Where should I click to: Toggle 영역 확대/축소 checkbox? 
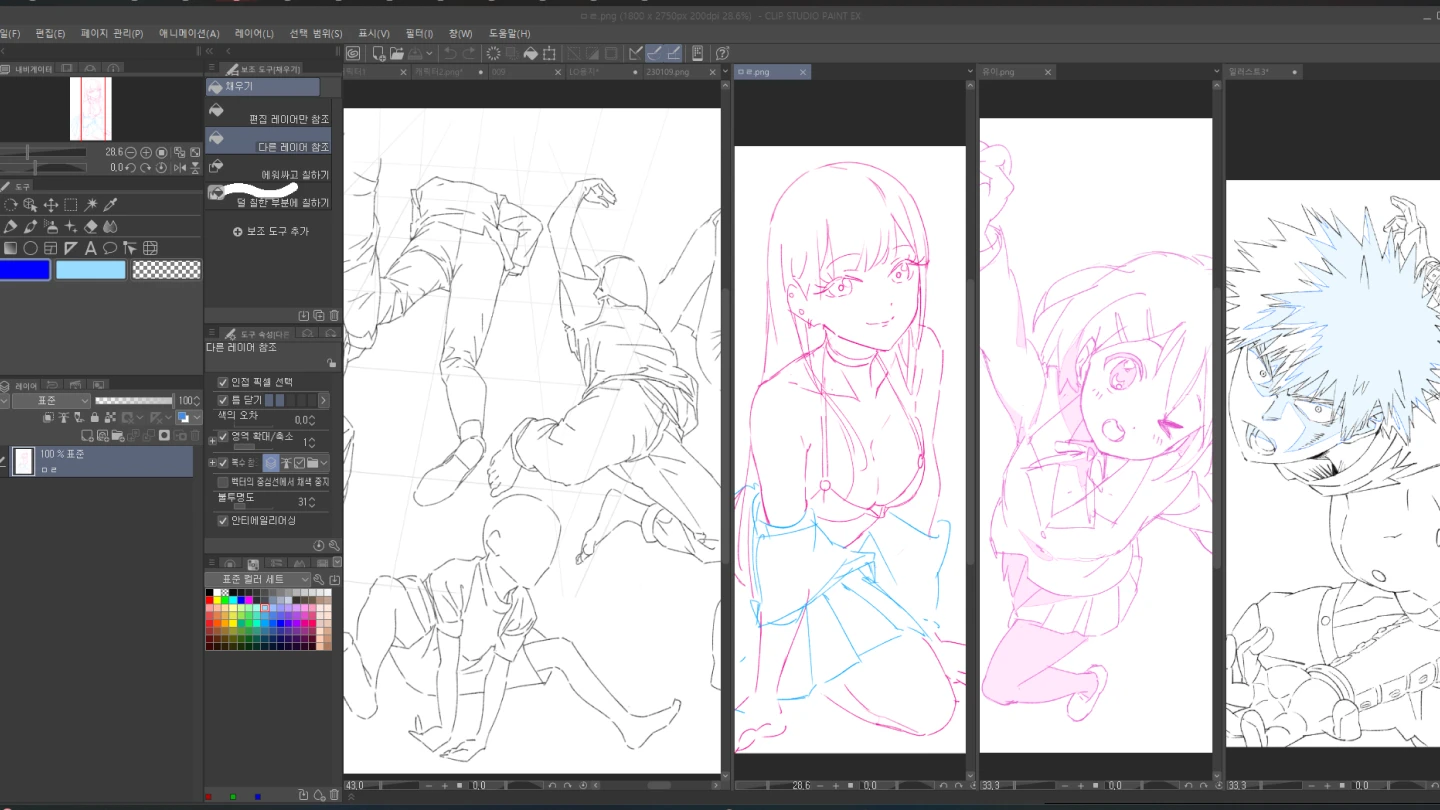223,437
